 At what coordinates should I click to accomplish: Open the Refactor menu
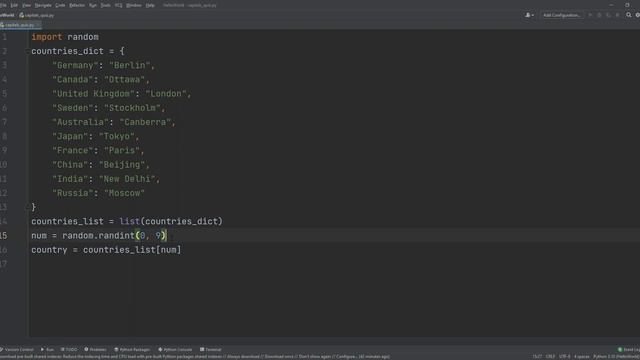click(x=77, y=5)
